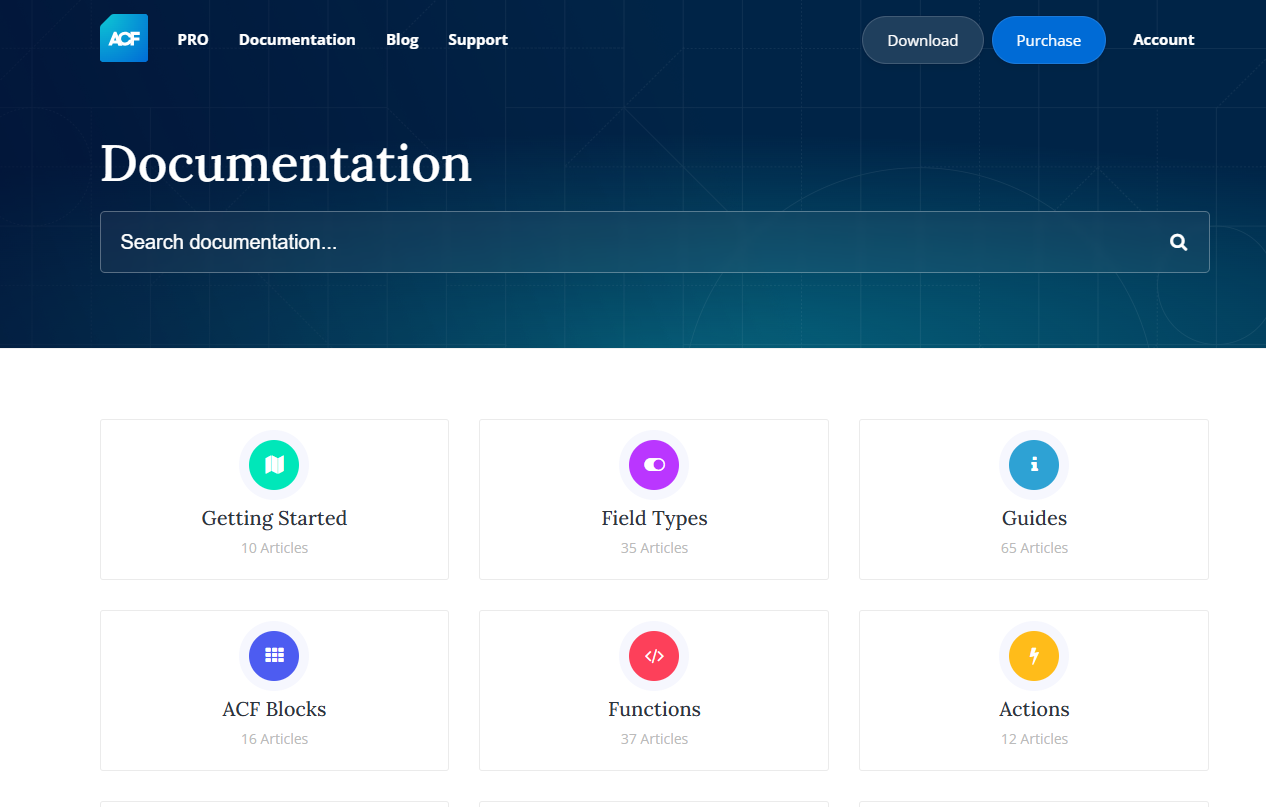Screen dimensions: 1266x807
Task: Open the Functions category title
Action: click(654, 709)
